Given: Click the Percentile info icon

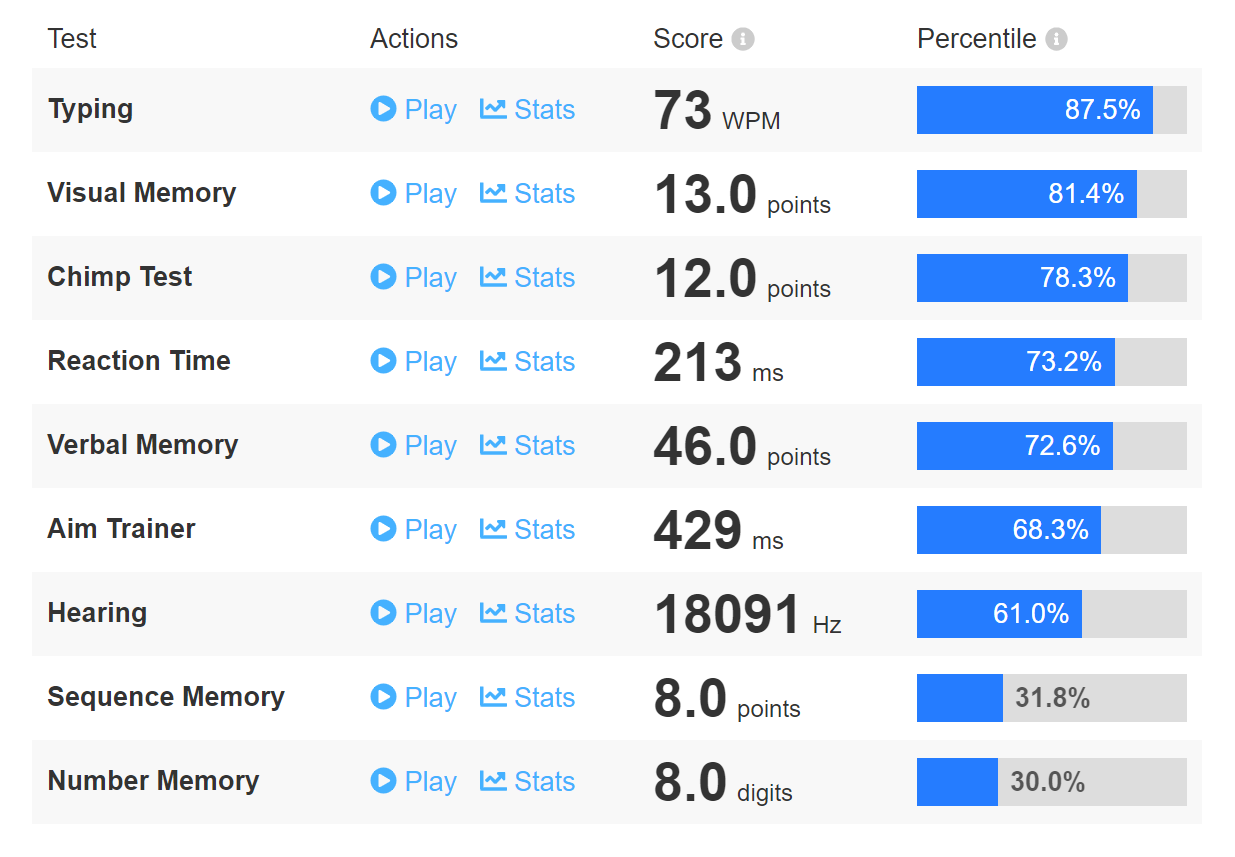Looking at the screenshot, I should click(1056, 40).
